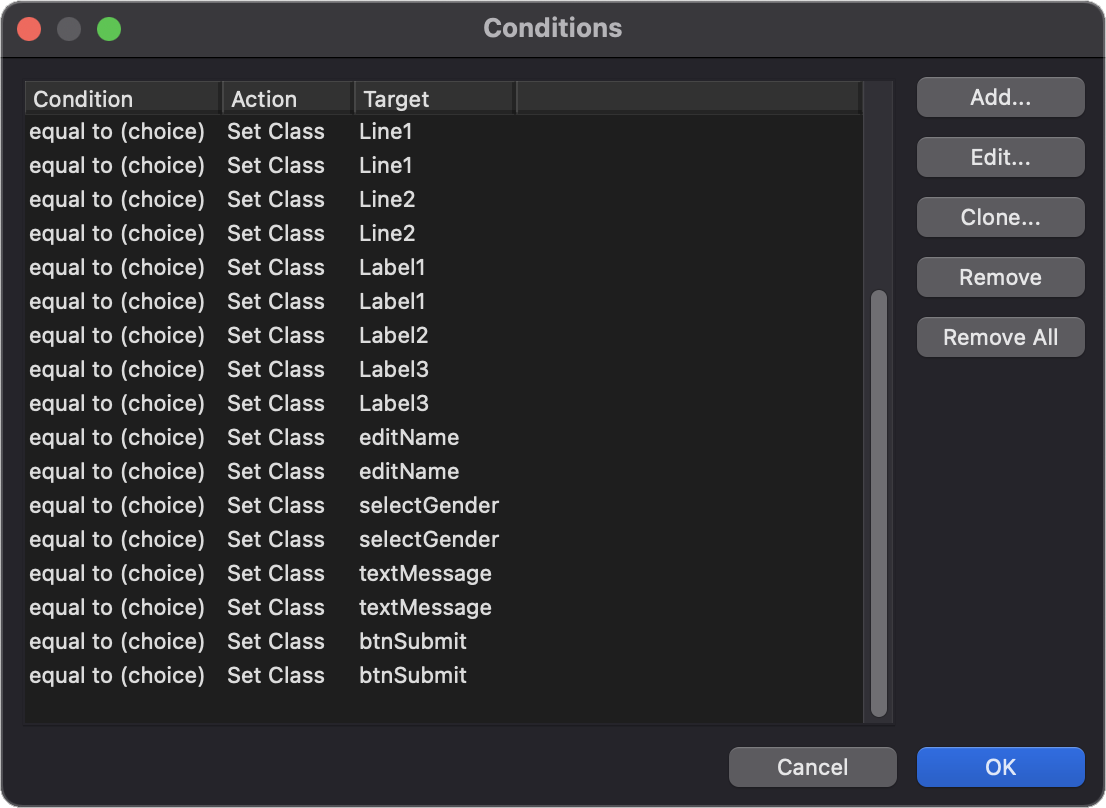Open the Edit... condition dialog
This screenshot has height=808, width=1106.
point(1000,157)
